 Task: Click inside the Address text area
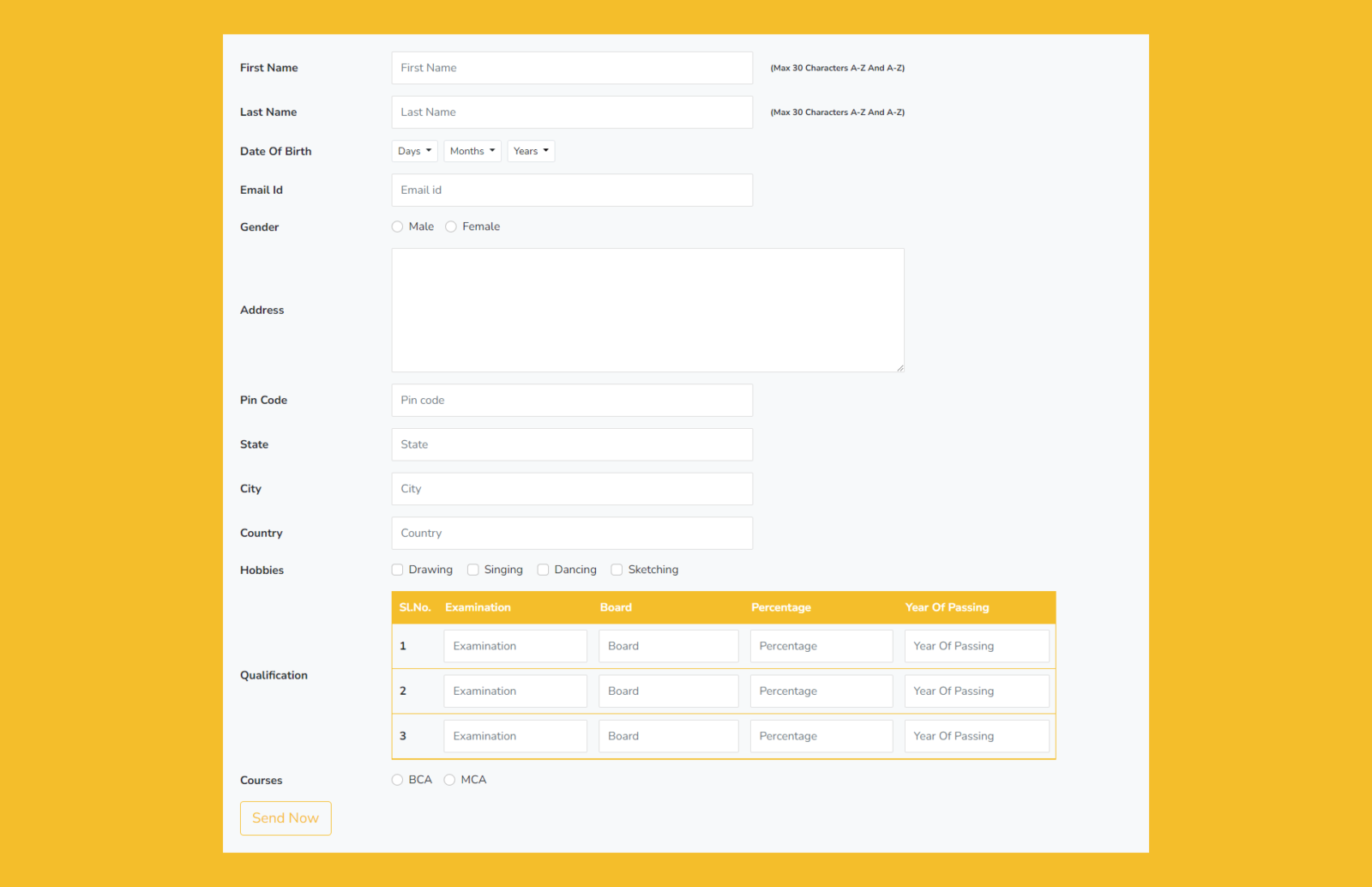[x=647, y=311]
